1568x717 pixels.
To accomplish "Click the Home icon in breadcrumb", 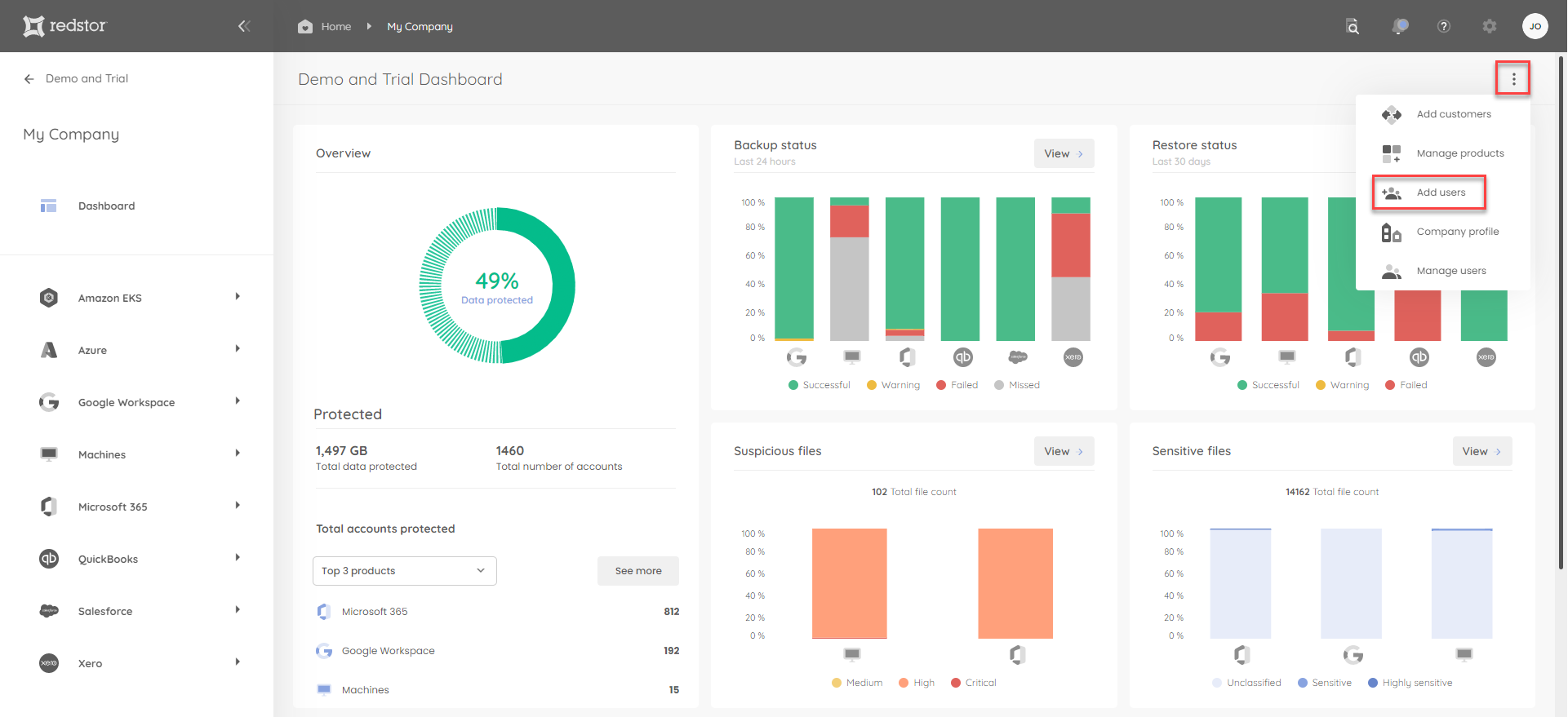I will click(305, 26).
